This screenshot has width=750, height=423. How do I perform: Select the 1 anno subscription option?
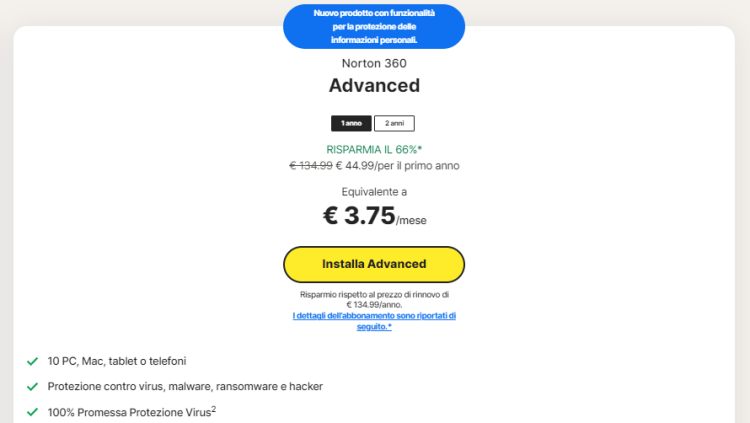coord(351,123)
